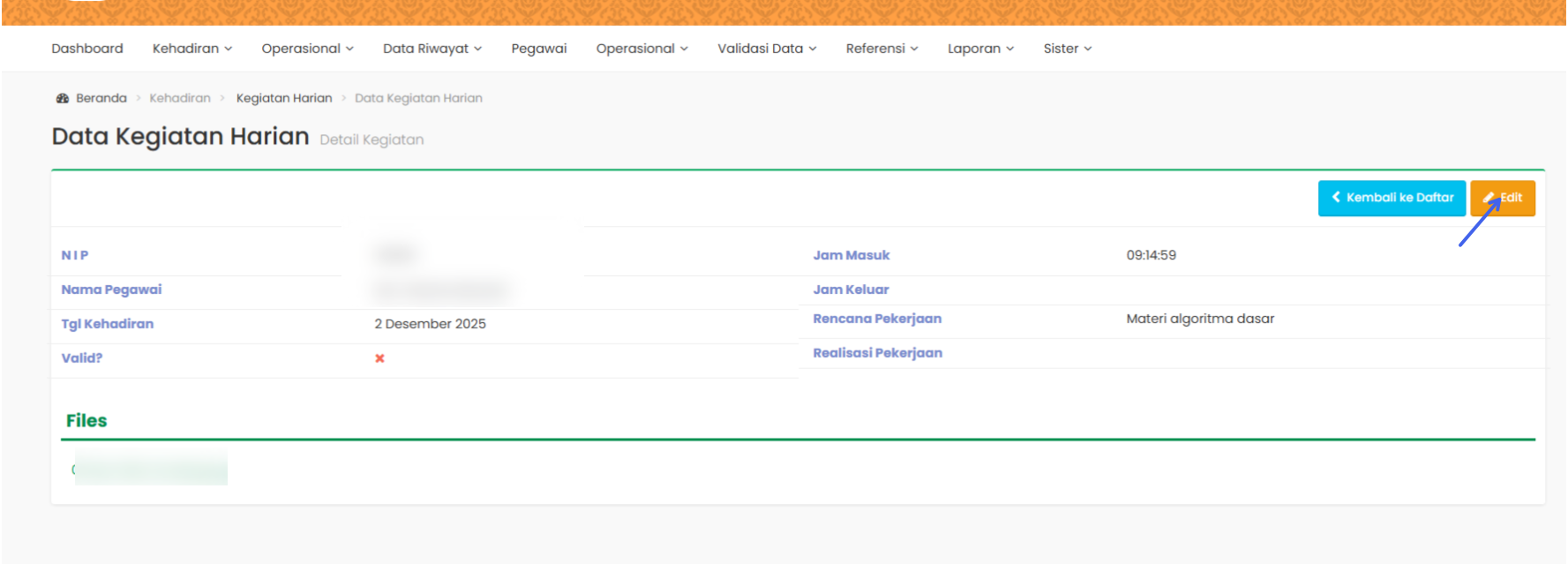Viewport: 1568px width, 564px height.
Task: Click the red X Valid status icon
Action: click(379, 358)
